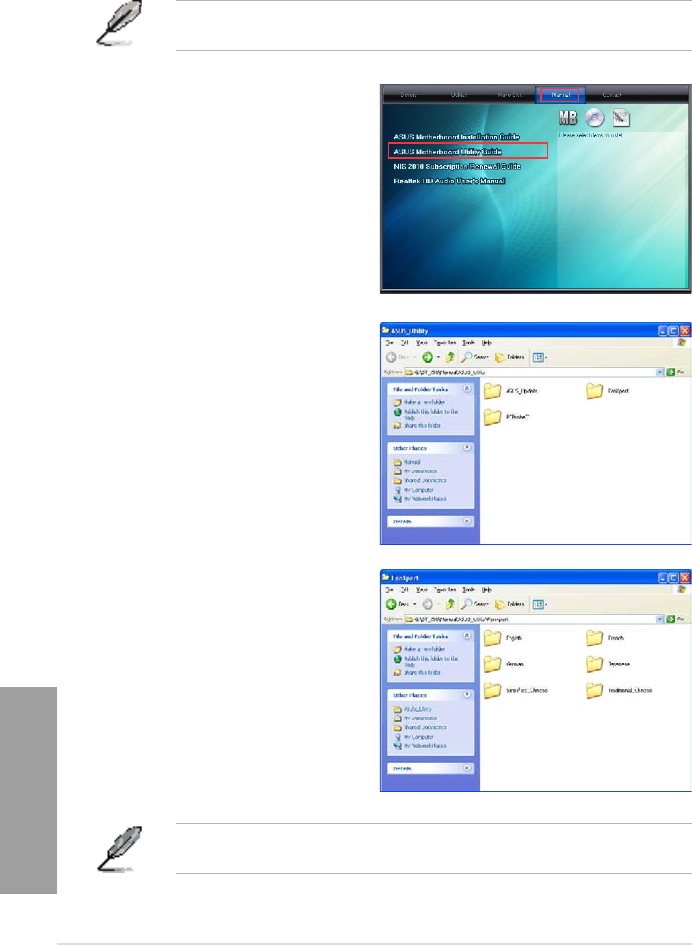Click Go button in ASUS_Utility window
Screen dimensions: 692x945
point(675,372)
